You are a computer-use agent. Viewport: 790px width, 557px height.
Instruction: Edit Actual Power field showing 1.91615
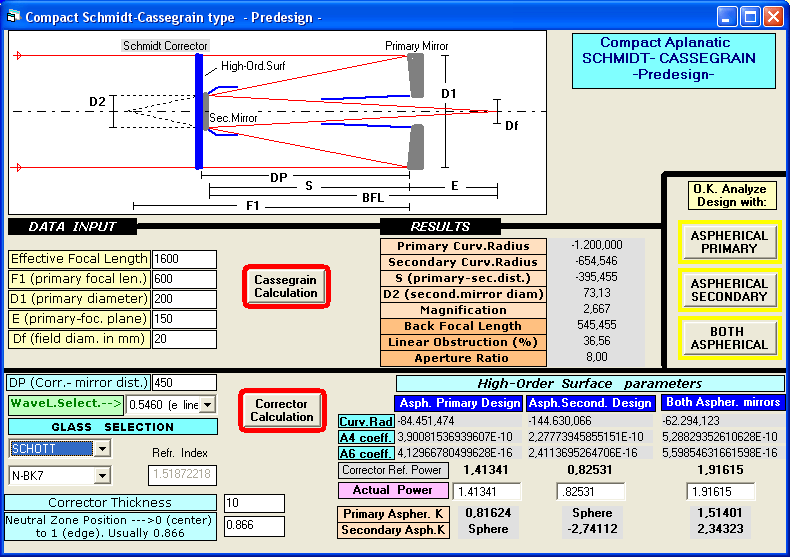pos(720,492)
